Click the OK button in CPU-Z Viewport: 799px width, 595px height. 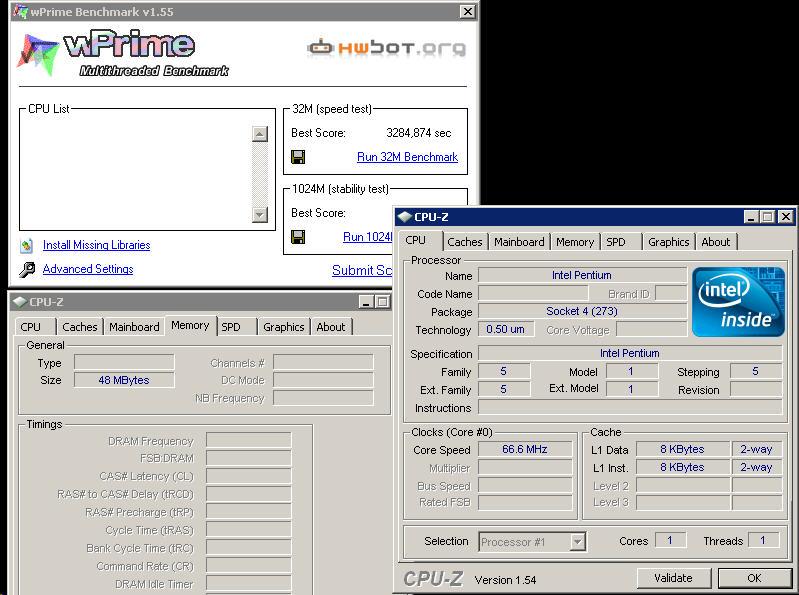(754, 578)
